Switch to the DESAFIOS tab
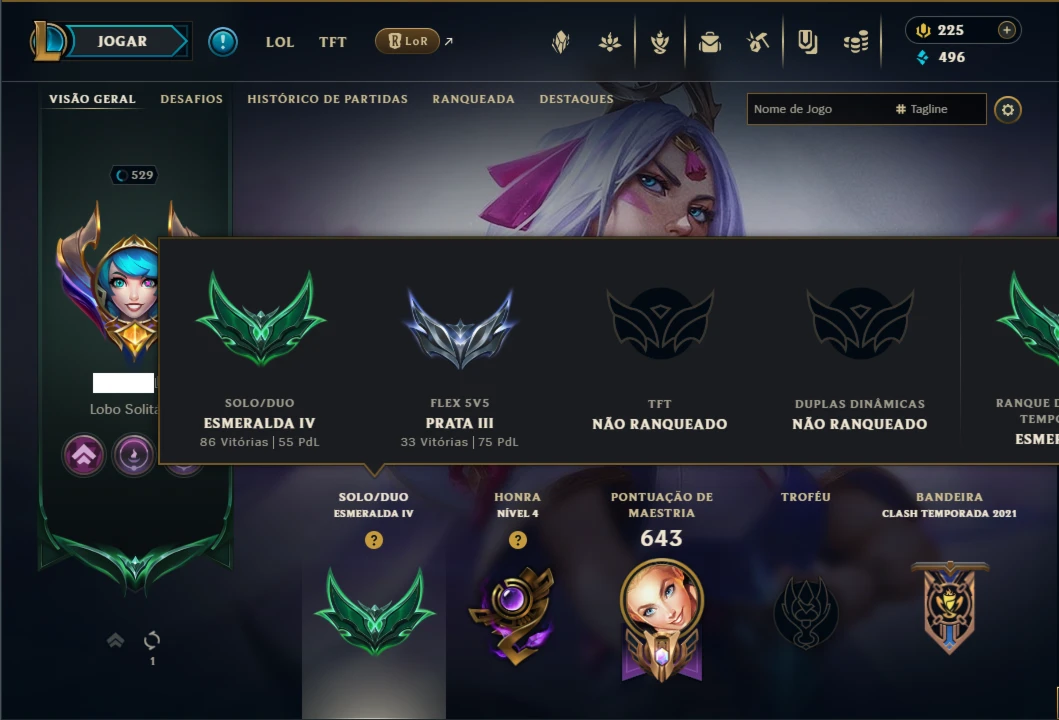This screenshot has height=720, width=1059. pyautogui.click(x=191, y=99)
